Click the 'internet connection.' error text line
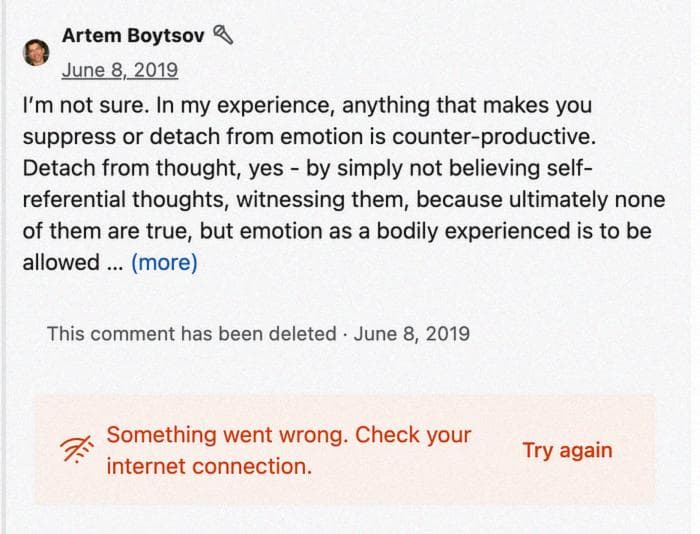 tap(209, 467)
